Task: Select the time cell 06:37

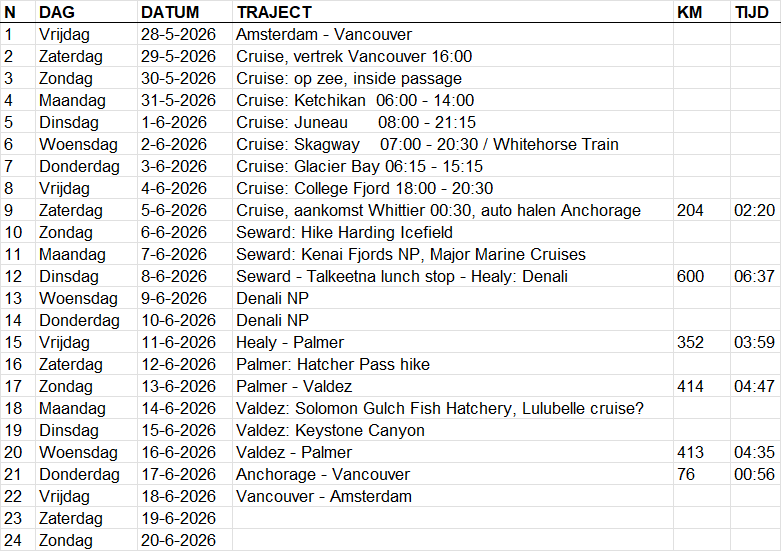Action: (x=755, y=276)
